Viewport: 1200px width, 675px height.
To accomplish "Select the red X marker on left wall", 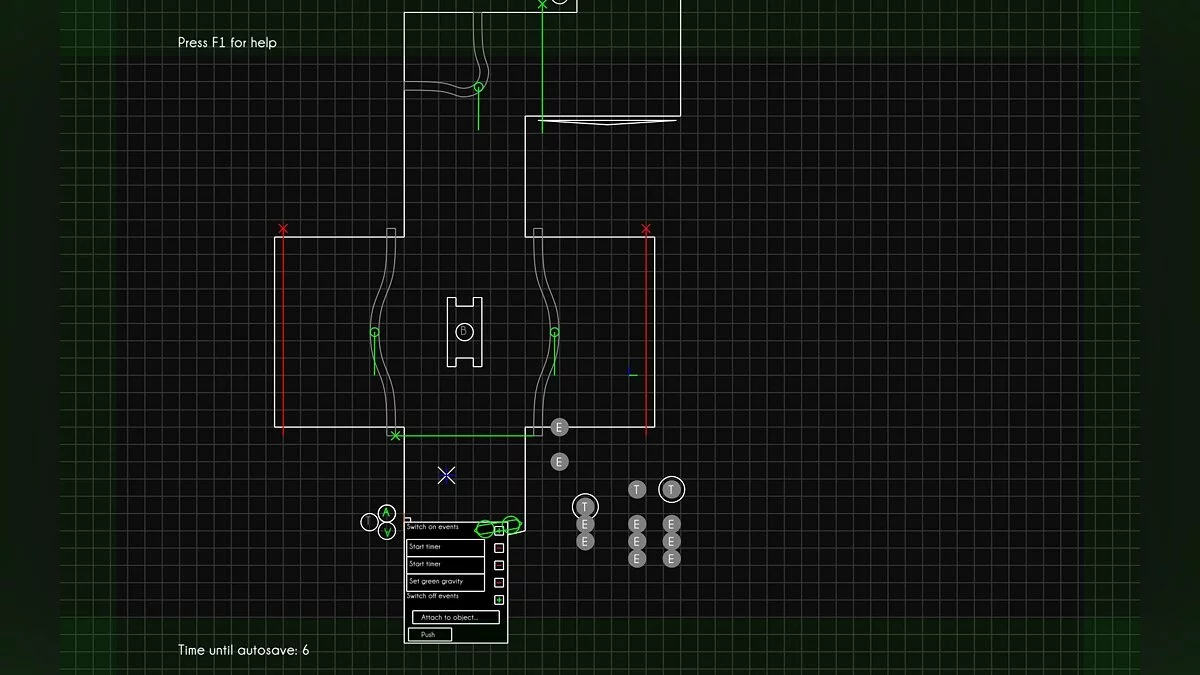I will pyautogui.click(x=283, y=229).
